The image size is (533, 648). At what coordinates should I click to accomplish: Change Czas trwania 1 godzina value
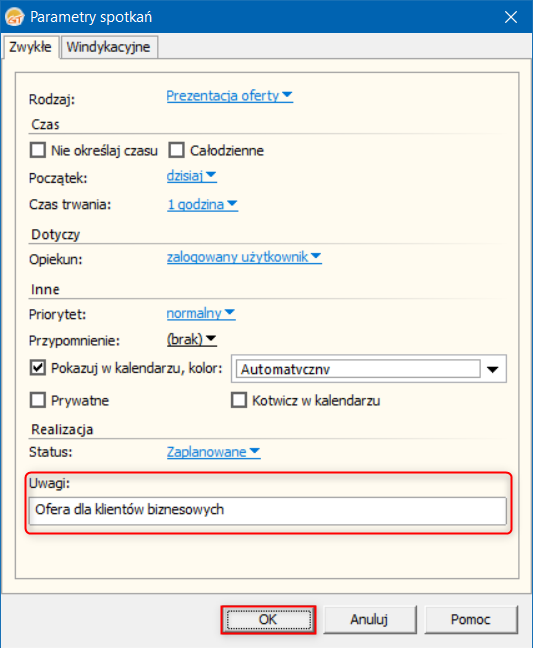(202, 204)
